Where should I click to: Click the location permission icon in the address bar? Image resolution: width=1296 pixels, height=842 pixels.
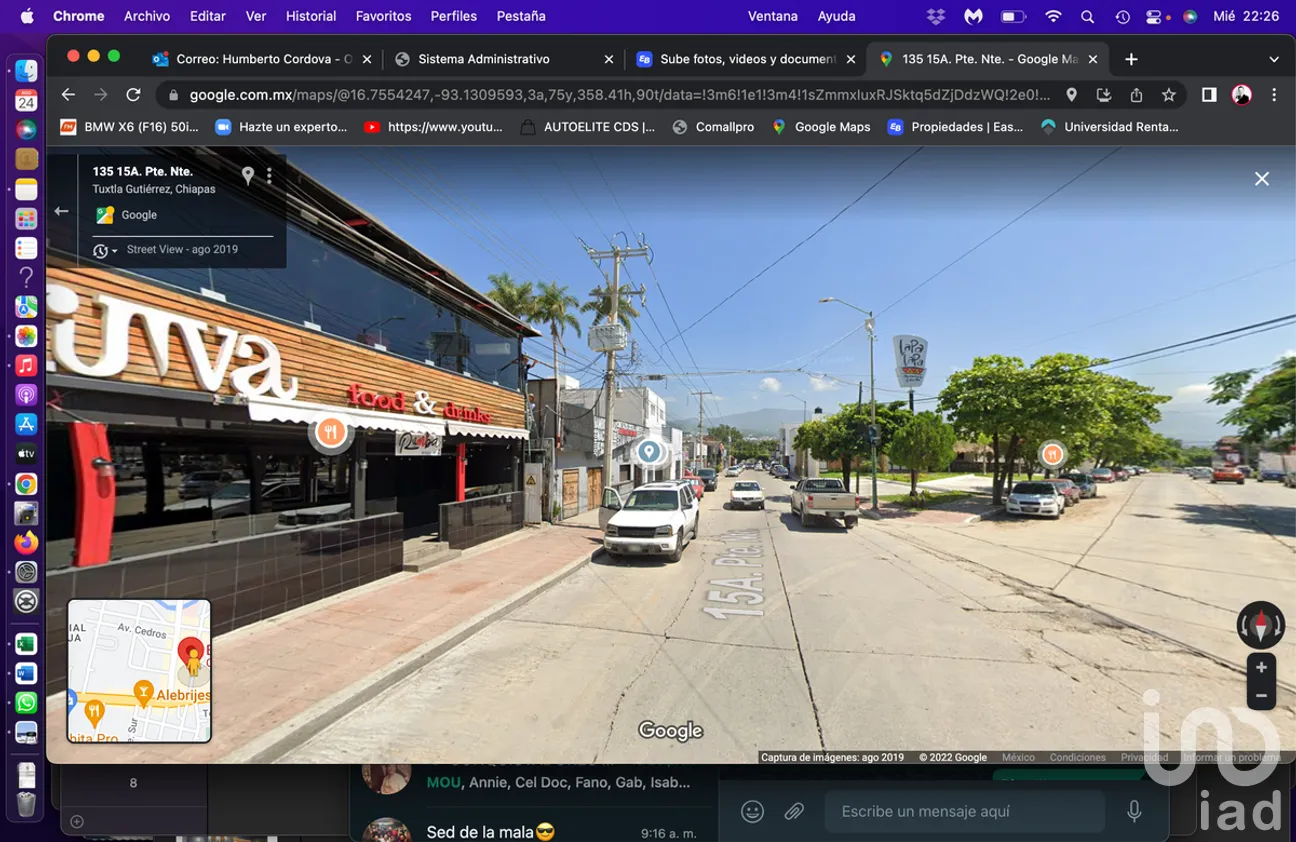point(1071,95)
